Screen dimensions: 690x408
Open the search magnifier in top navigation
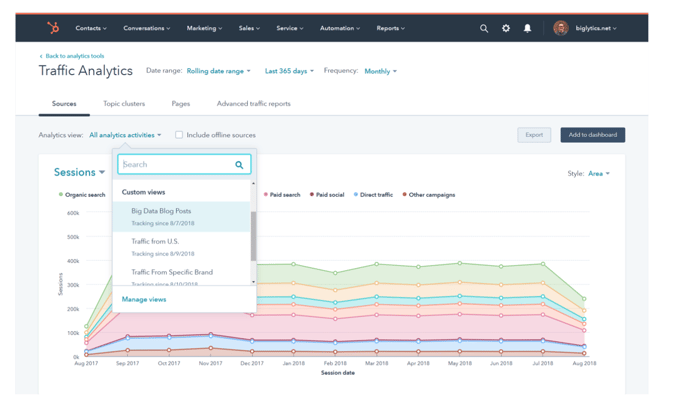pyautogui.click(x=484, y=29)
